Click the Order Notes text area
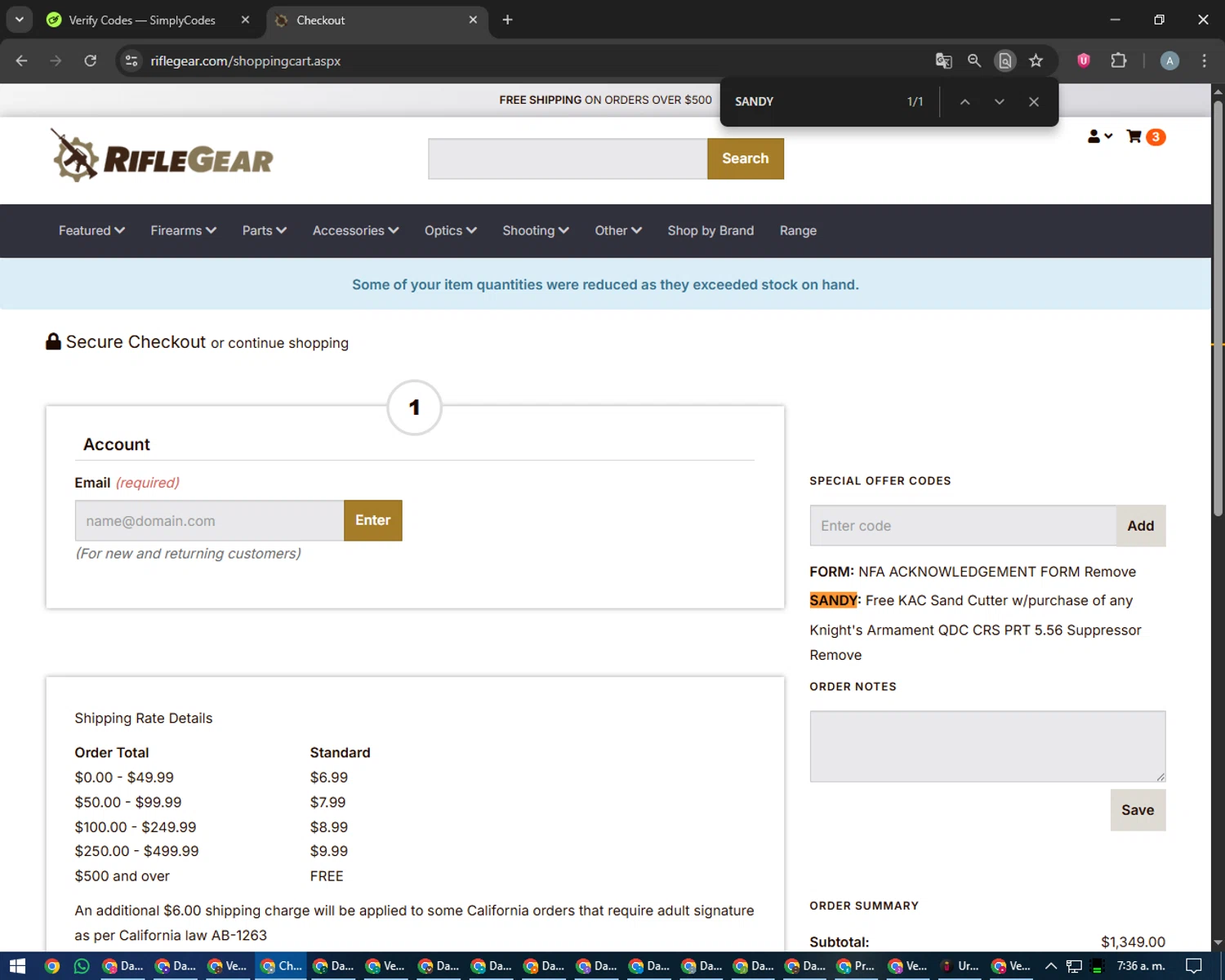 coord(987,746)
